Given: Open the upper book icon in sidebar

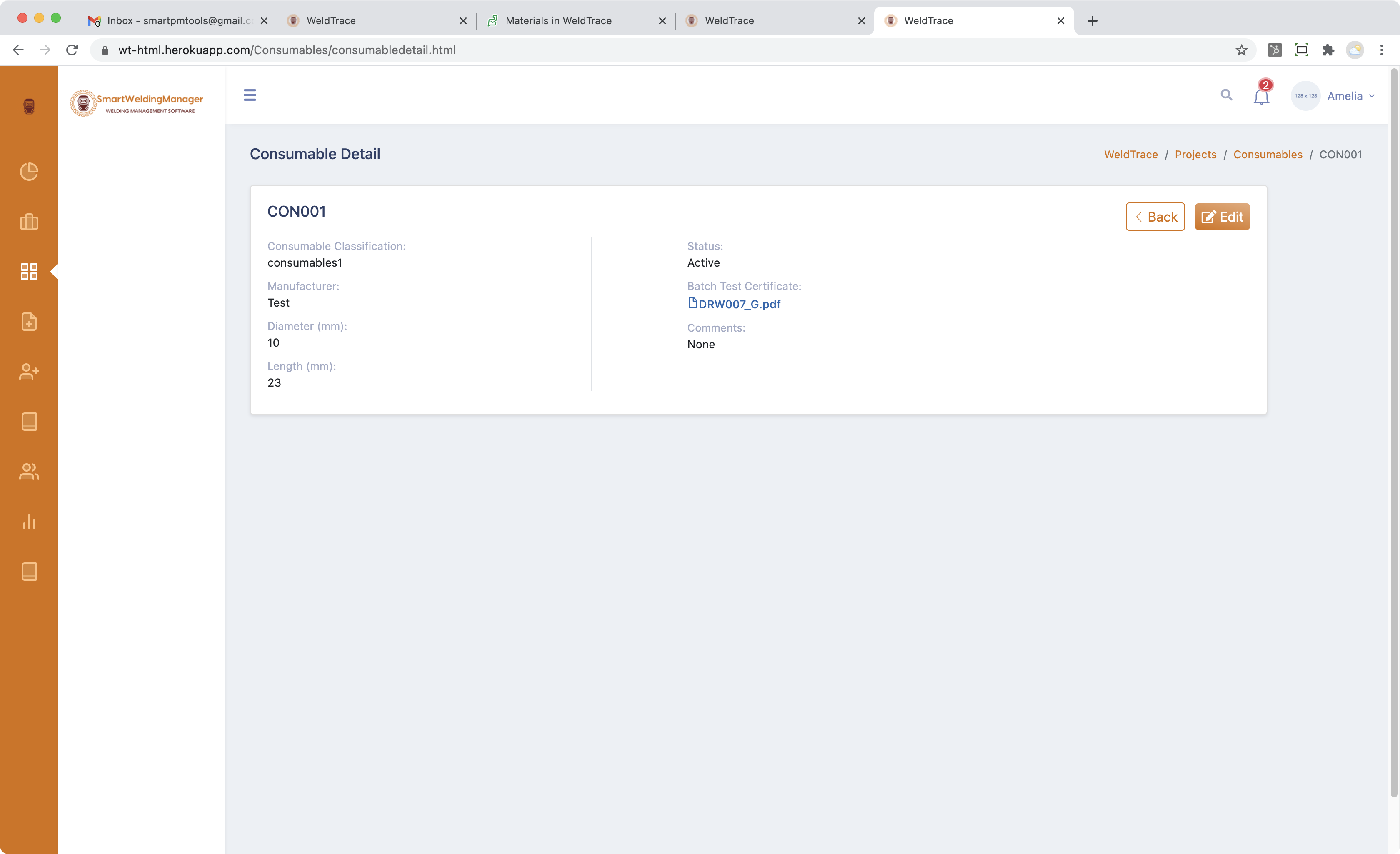Looking at the screenshot, I should pos(29,422).
